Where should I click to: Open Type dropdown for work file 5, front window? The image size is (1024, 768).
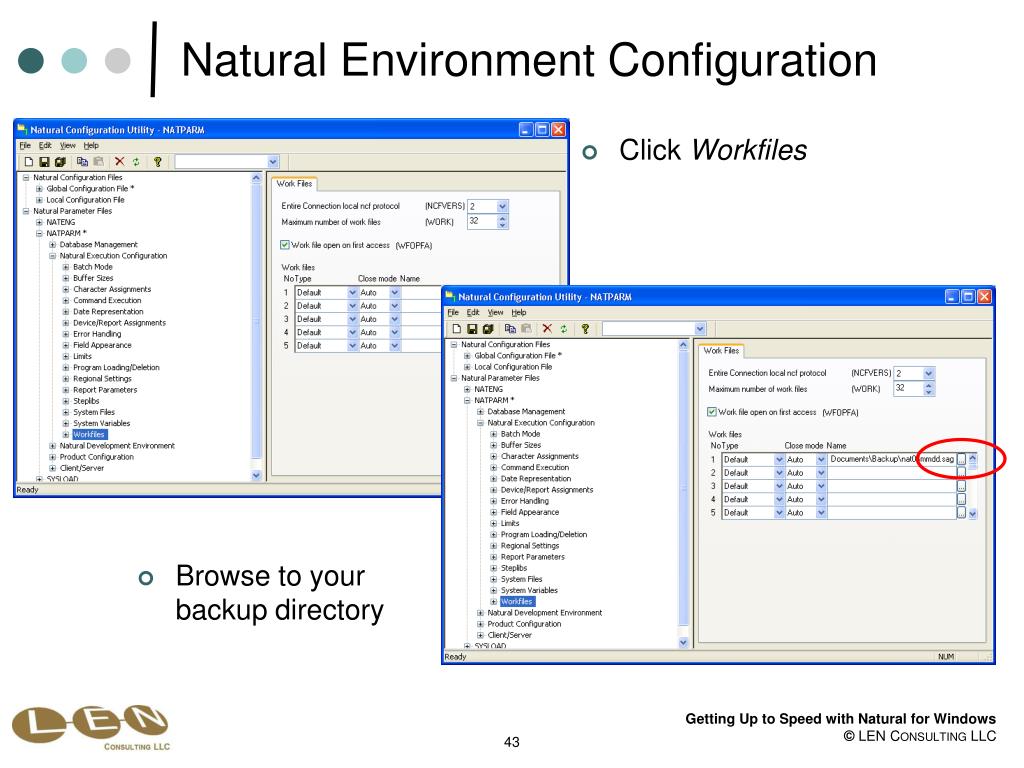779,513
